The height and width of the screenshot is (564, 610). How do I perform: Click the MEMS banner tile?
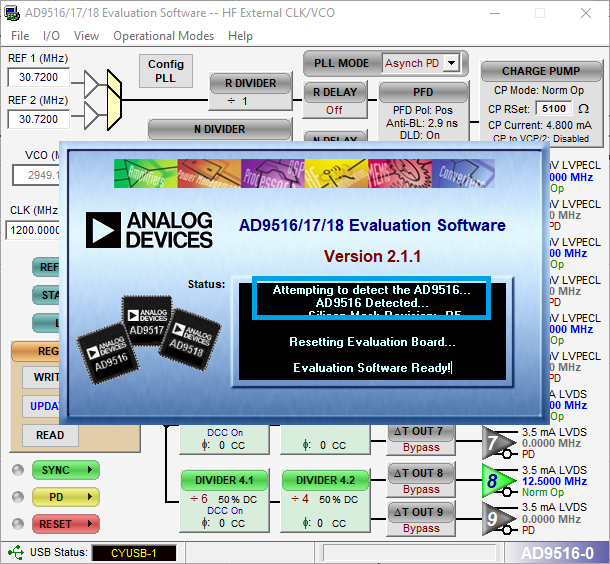(x=400, y=173)
